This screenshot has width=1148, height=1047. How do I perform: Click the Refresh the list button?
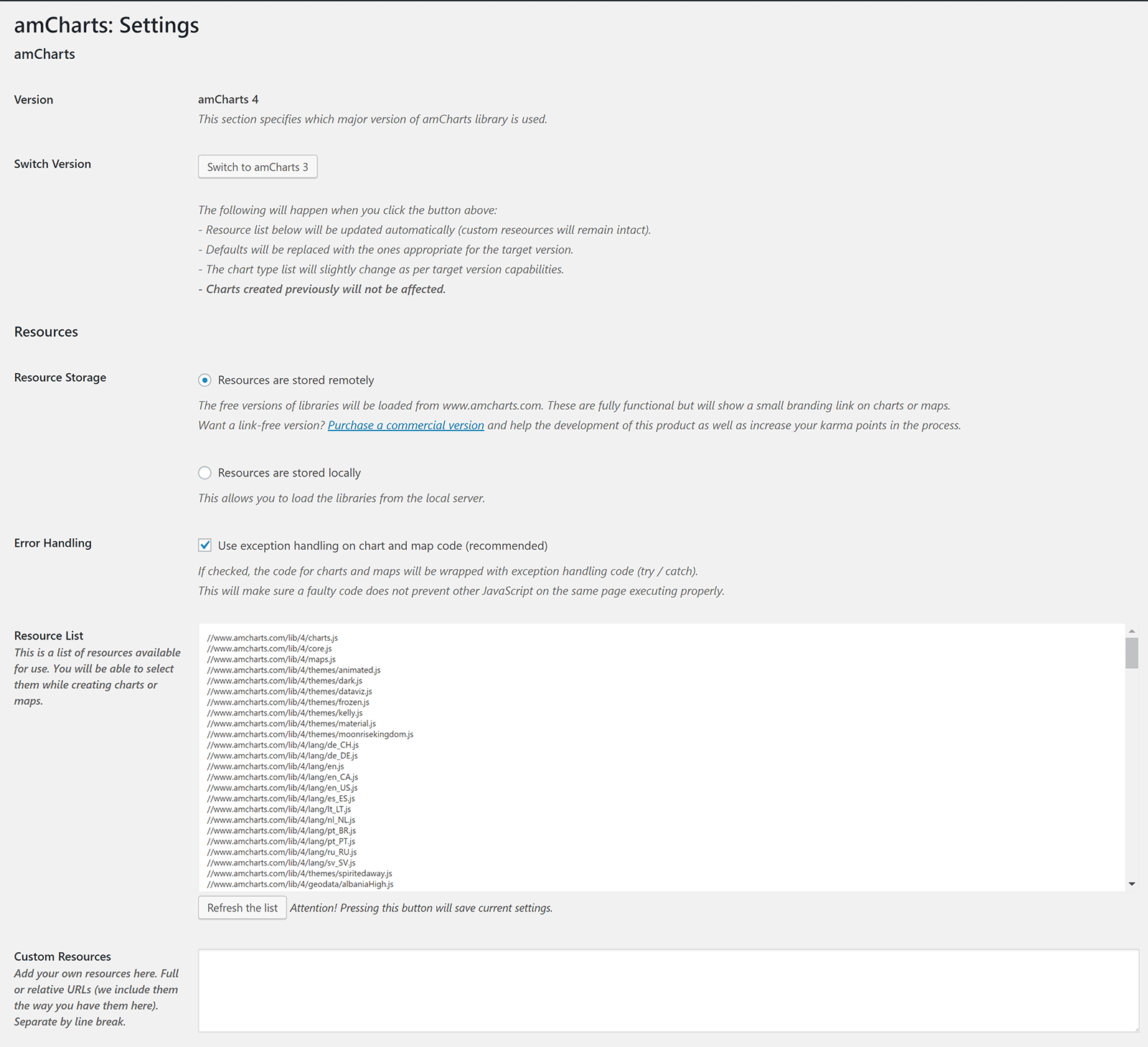pos(243,908)
